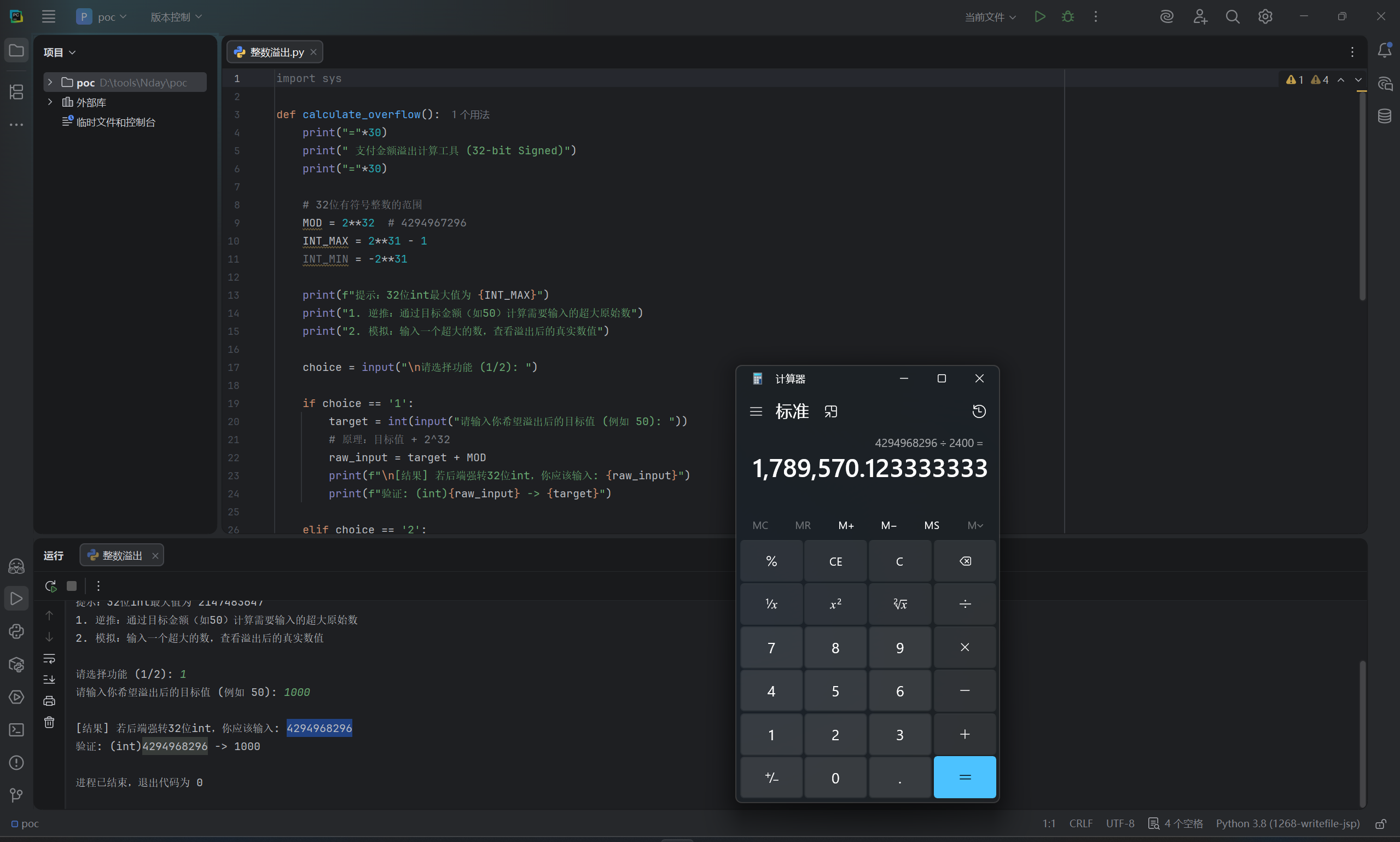The width and height of the screenshot is (1400, 842).
Task: Toggle scroll to end in the console
Action: tap(49, 679)
